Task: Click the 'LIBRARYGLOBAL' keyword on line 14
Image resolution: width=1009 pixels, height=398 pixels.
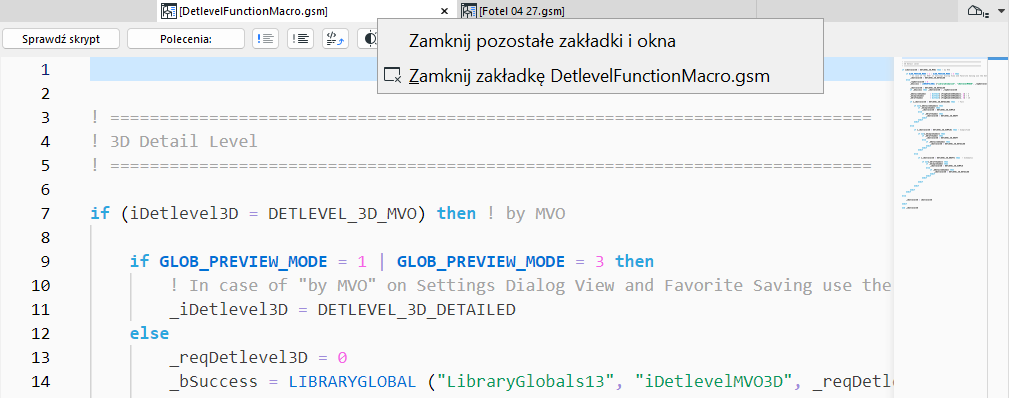Action: 353,381
